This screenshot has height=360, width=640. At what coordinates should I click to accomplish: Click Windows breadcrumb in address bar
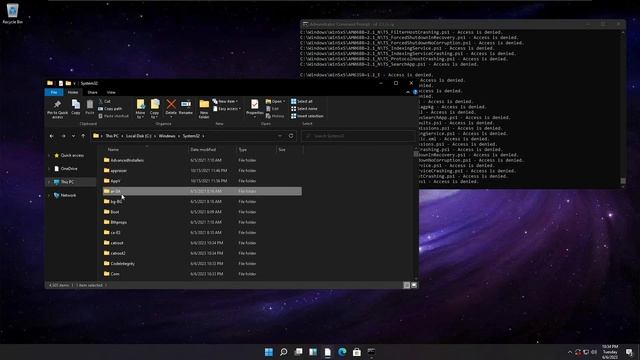coord(167,136)
